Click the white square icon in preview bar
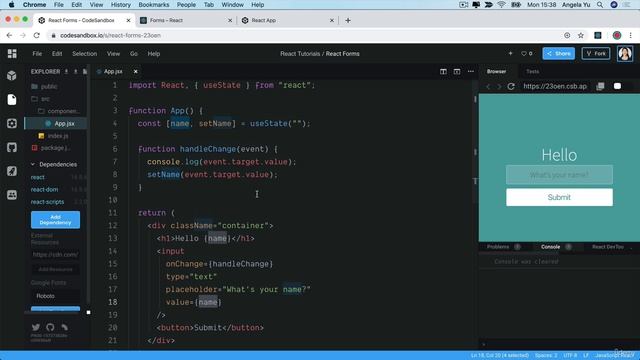The width and height of the screenshot is (640, 360). click(617, 86)
